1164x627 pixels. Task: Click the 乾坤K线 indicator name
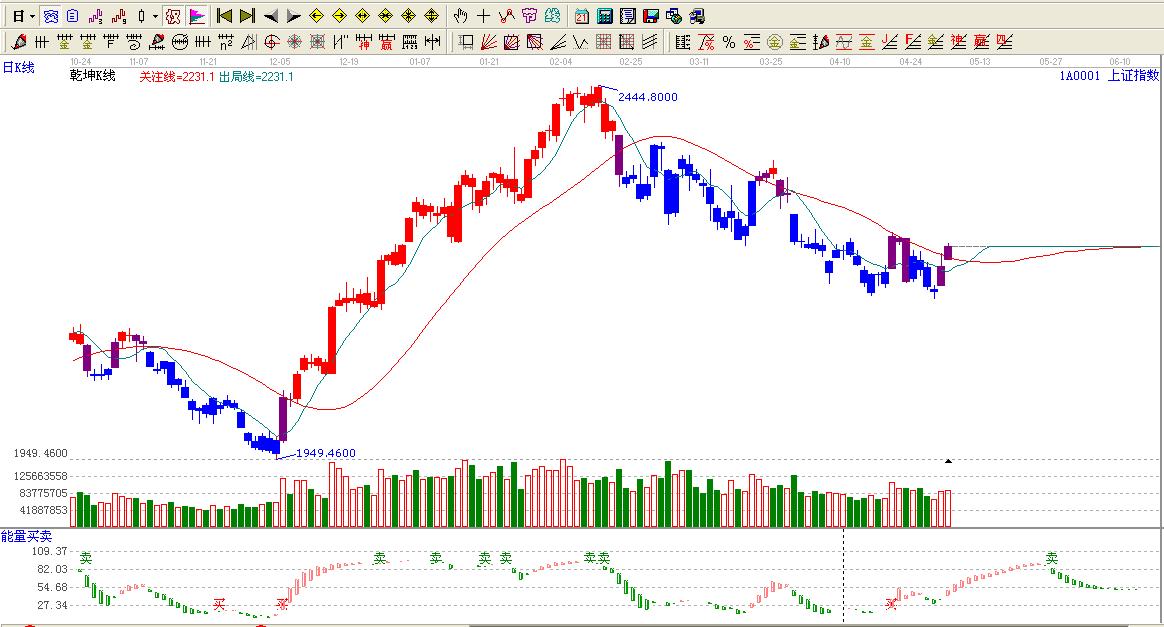coord(92,76)
